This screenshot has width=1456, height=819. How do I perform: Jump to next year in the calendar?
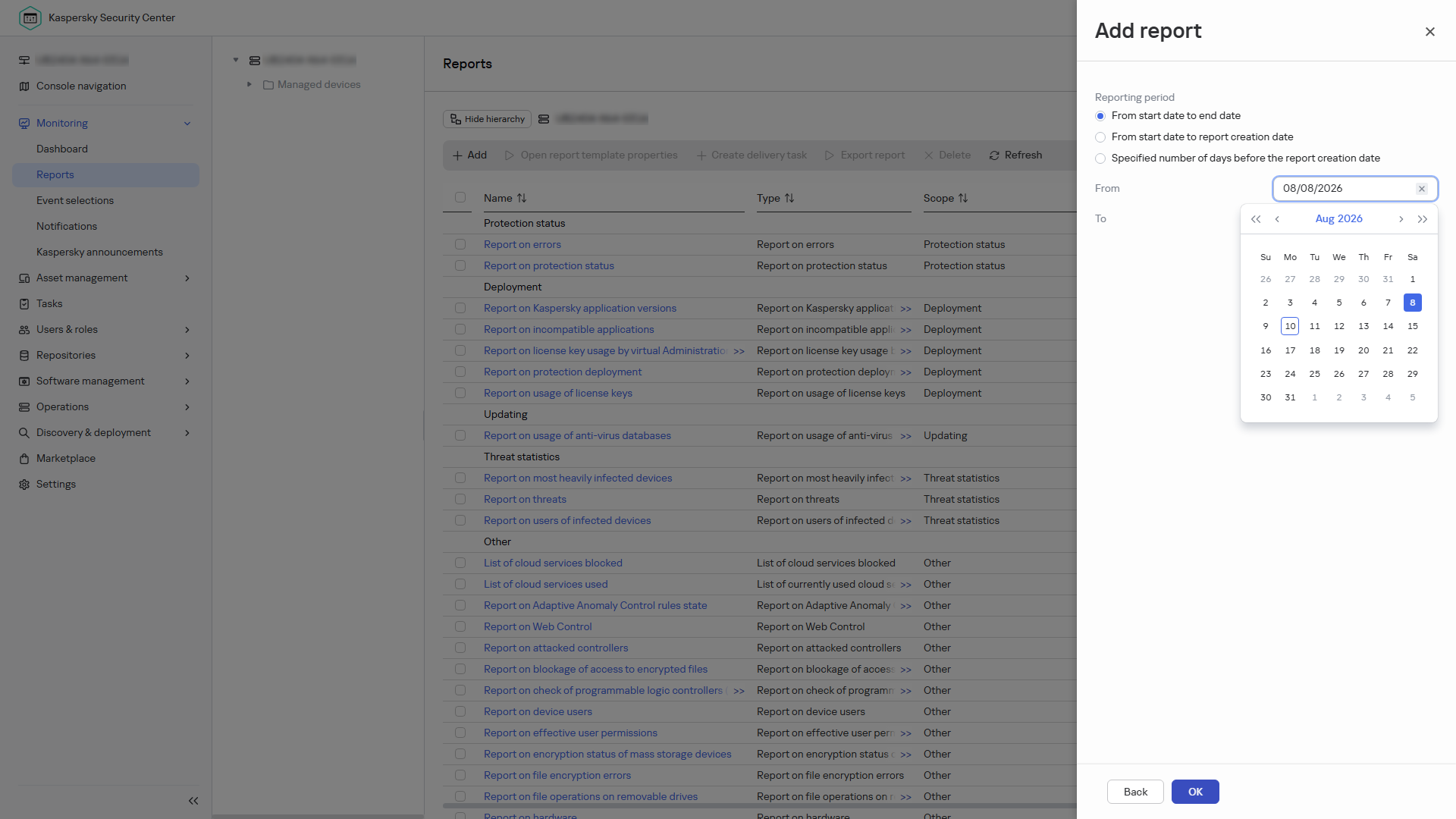click(x=1423, y=219)
